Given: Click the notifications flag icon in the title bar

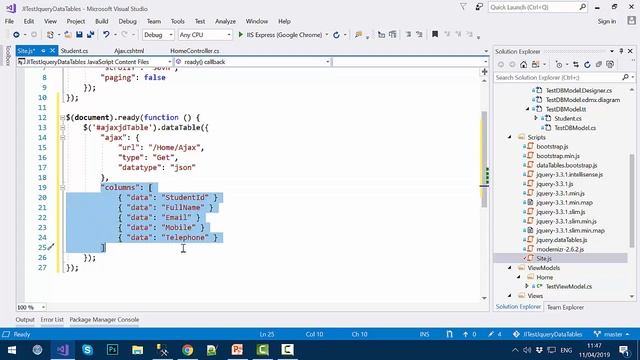Looking at the screenshot, I should [x=463, y=7].
